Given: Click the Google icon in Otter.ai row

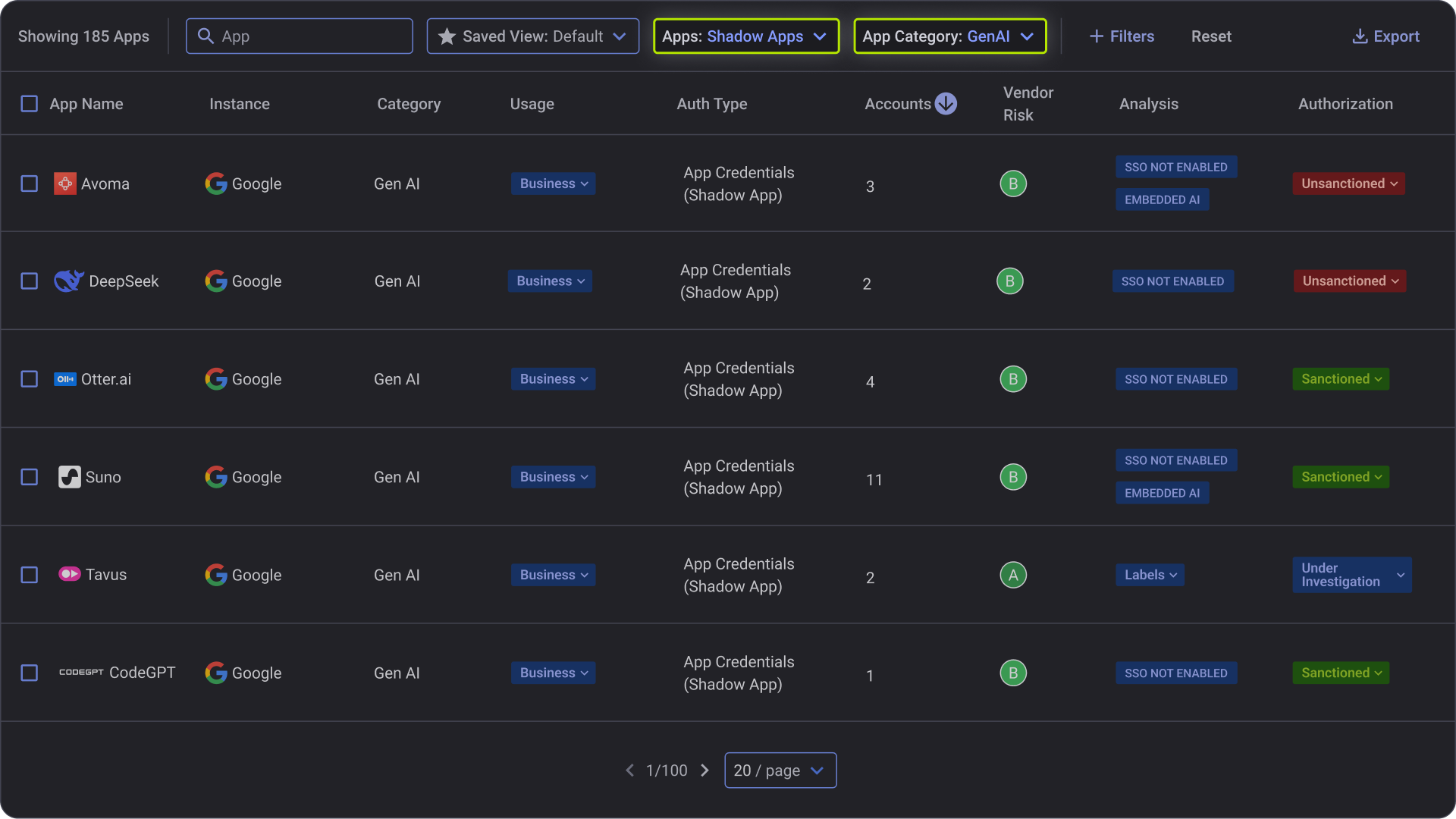Looking at the screenshot, I should pos(216,379).
